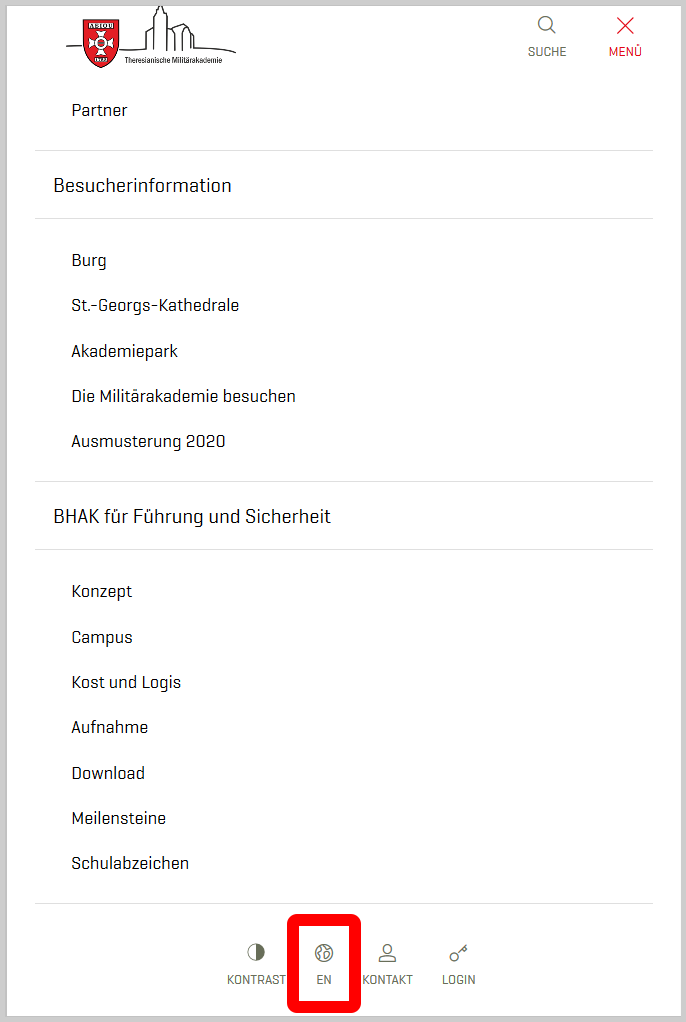
Task: Open Login via the key icon
Action: pos(458,953)
